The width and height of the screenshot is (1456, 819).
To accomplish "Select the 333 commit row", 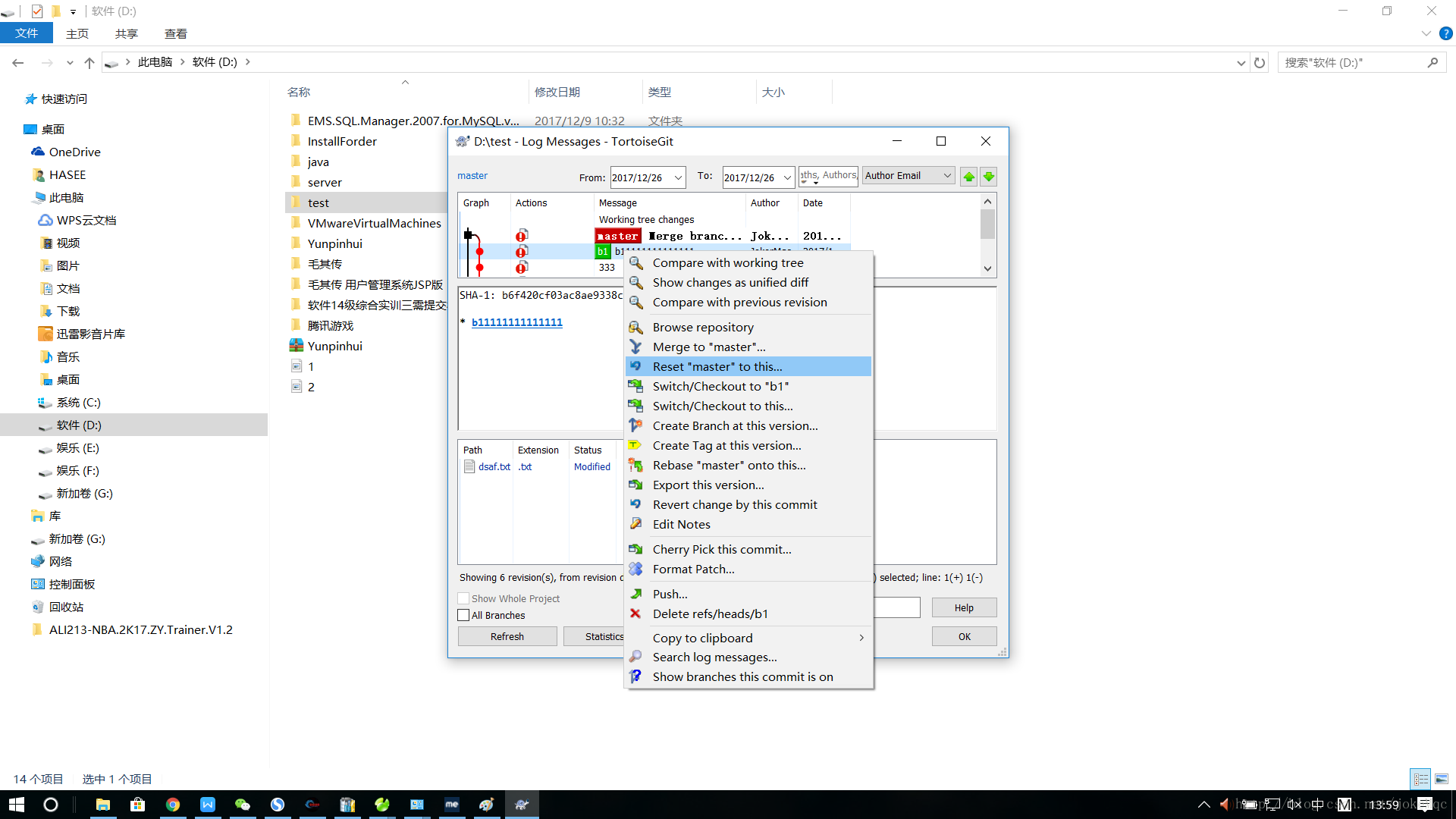I will [x=542, y=267].
